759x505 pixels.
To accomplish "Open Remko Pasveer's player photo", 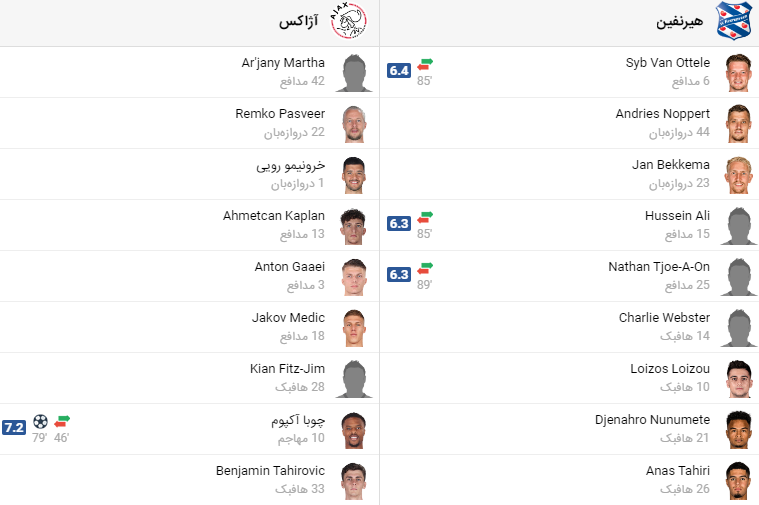I will pos(354,123).
